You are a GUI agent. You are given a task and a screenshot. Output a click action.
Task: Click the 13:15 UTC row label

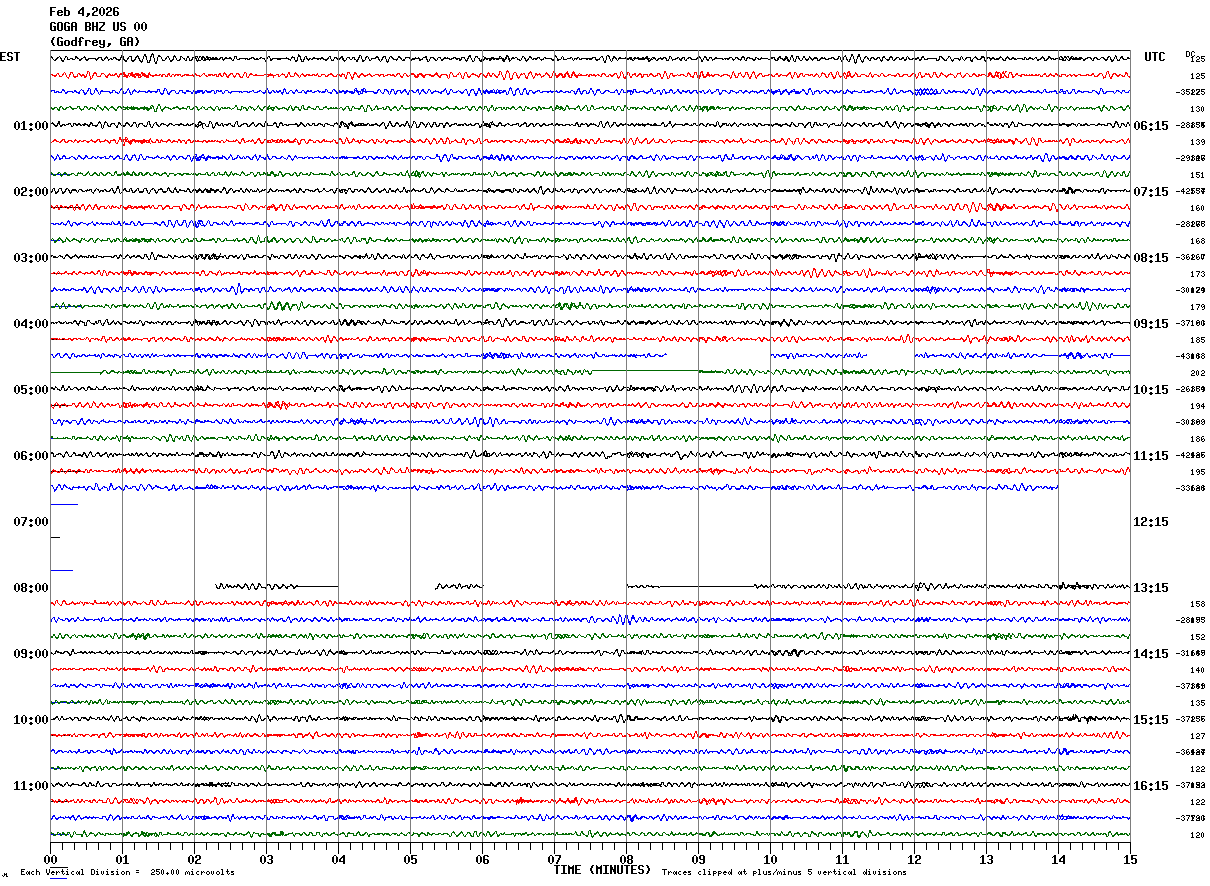[x=1151, y=588]
